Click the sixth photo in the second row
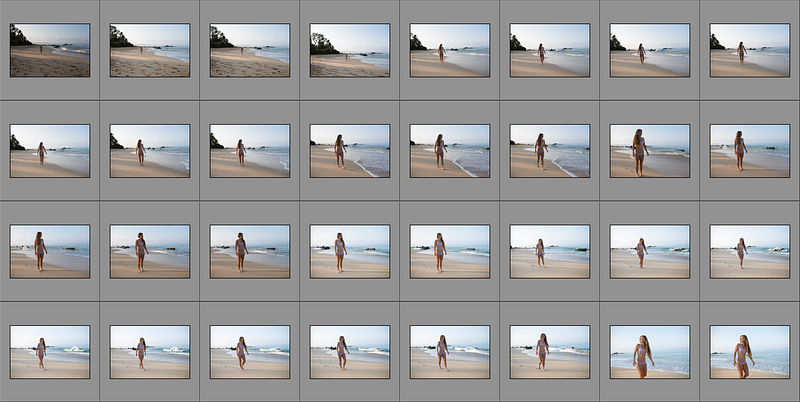This screenshot has width=800, height=402. point(550,151)
